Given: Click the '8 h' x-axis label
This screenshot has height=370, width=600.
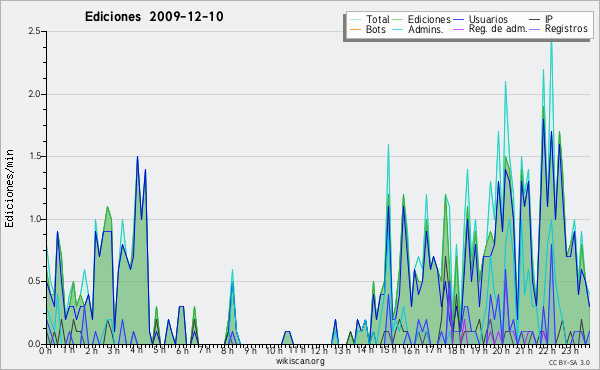Looking at the screenshot, I should click(227, 351).
